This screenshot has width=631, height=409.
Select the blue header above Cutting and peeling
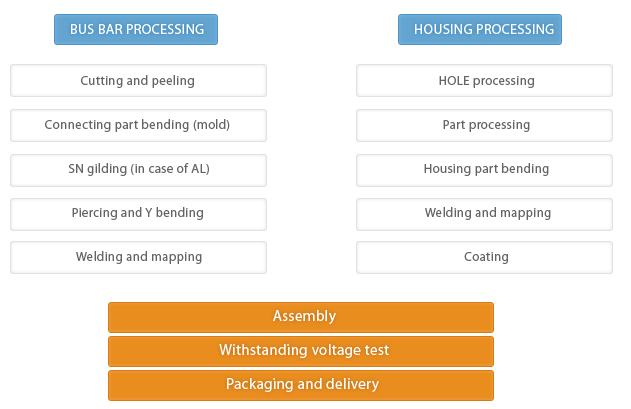point(136,29)
